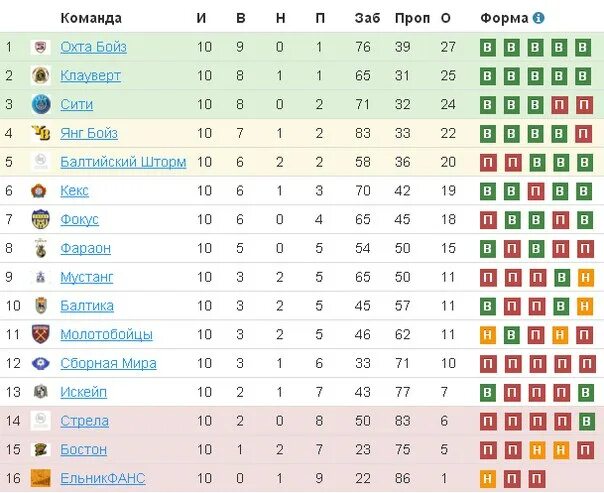
Task: Click the info icon next to Форма
Action: click(x=539, y=18)
